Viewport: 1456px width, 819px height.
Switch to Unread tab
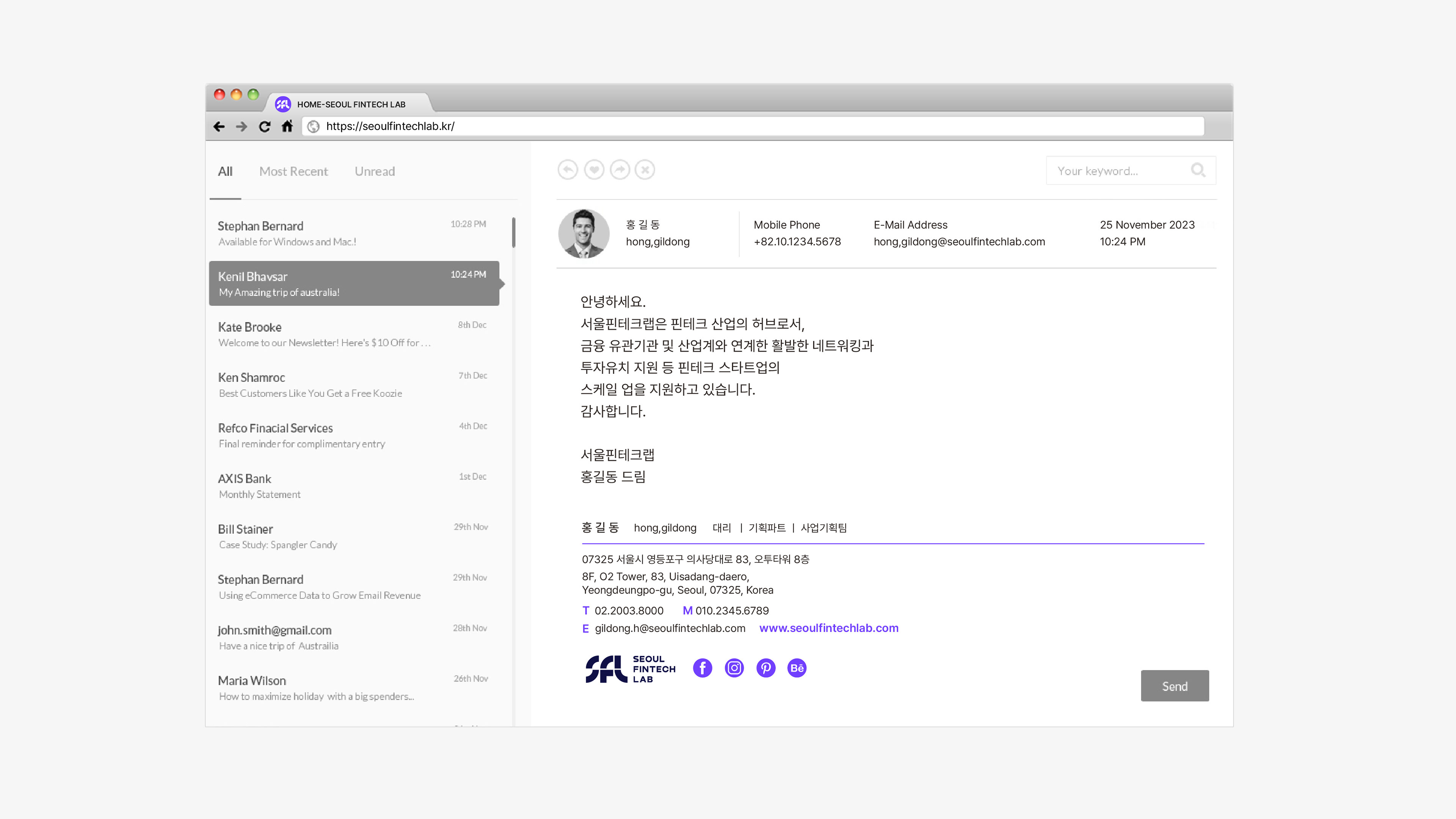click(x=375, y=171)
